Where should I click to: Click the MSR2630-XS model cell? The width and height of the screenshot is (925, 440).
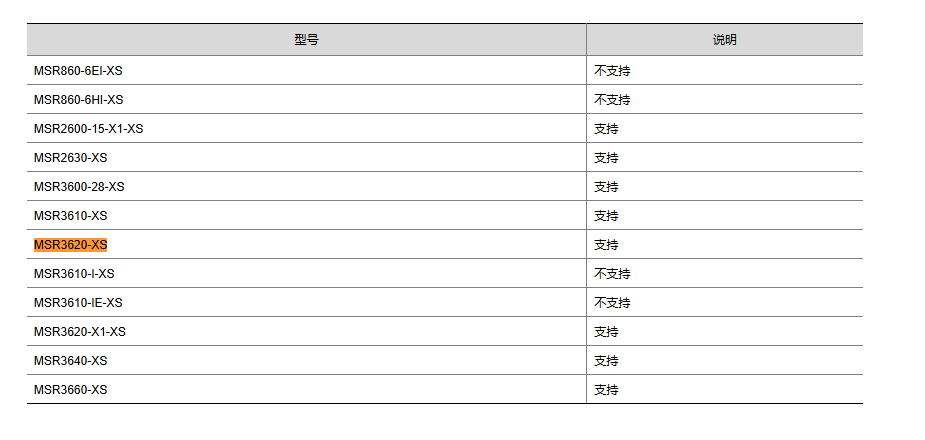click(x=70, y=158)
